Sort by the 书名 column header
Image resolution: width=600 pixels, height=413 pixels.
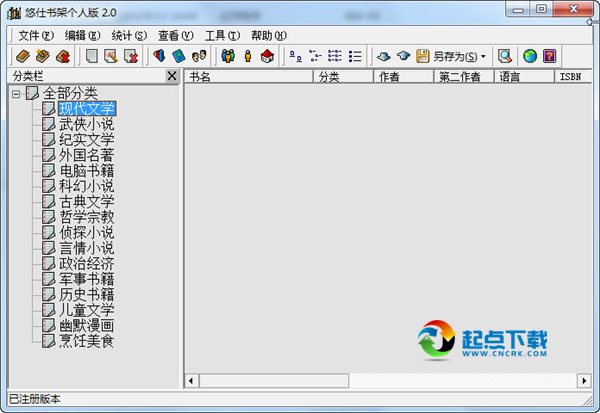click(x=249, y=77)
